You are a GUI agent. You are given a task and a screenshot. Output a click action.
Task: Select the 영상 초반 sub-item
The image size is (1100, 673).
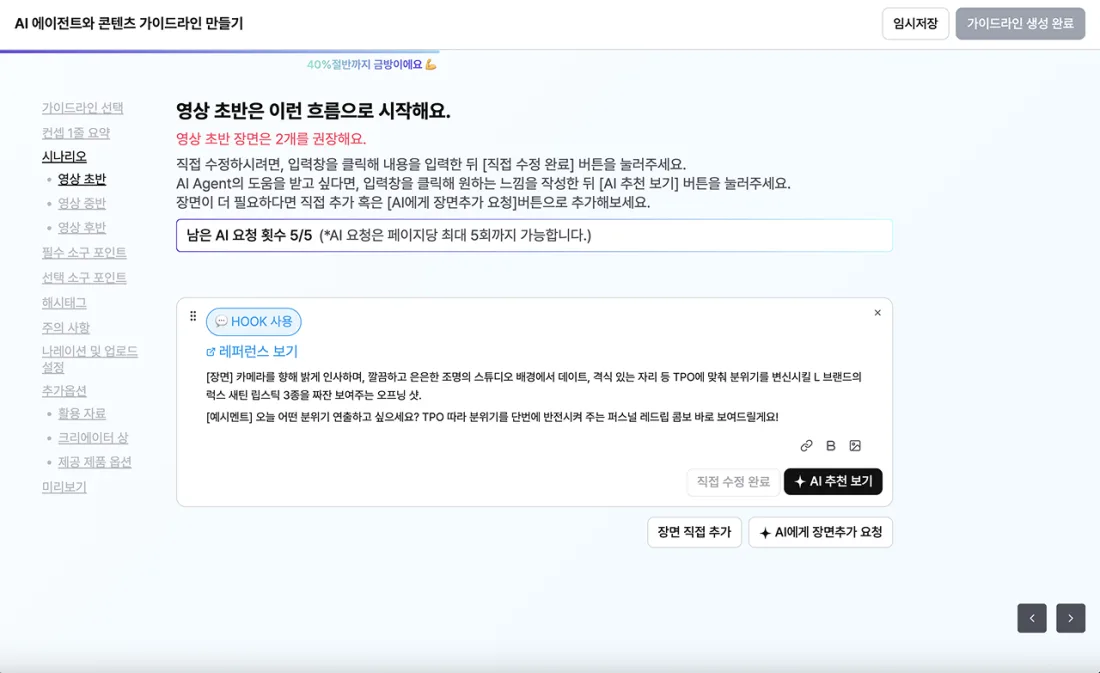pos(81,179)
